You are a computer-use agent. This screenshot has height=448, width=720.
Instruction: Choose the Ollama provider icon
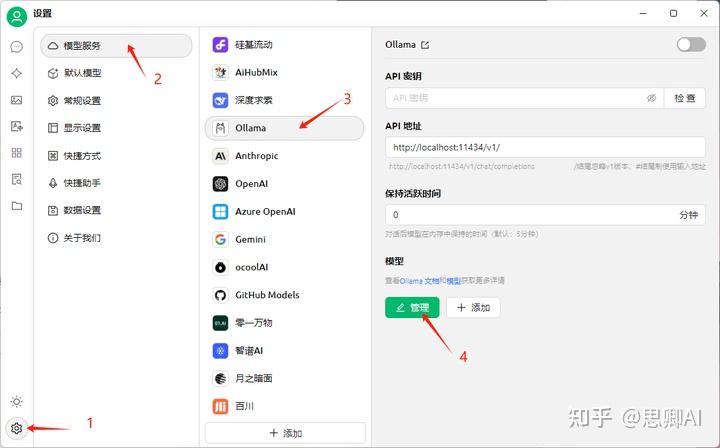[220, 128]
